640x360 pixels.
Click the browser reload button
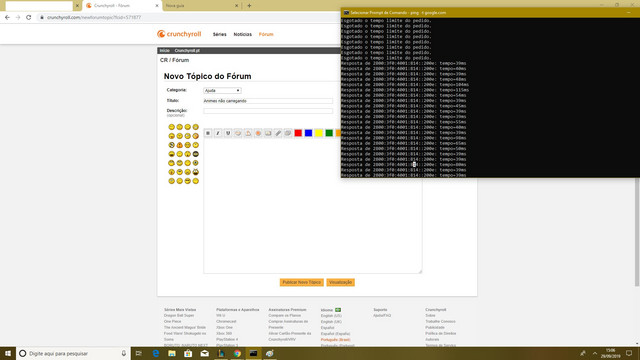29,18
